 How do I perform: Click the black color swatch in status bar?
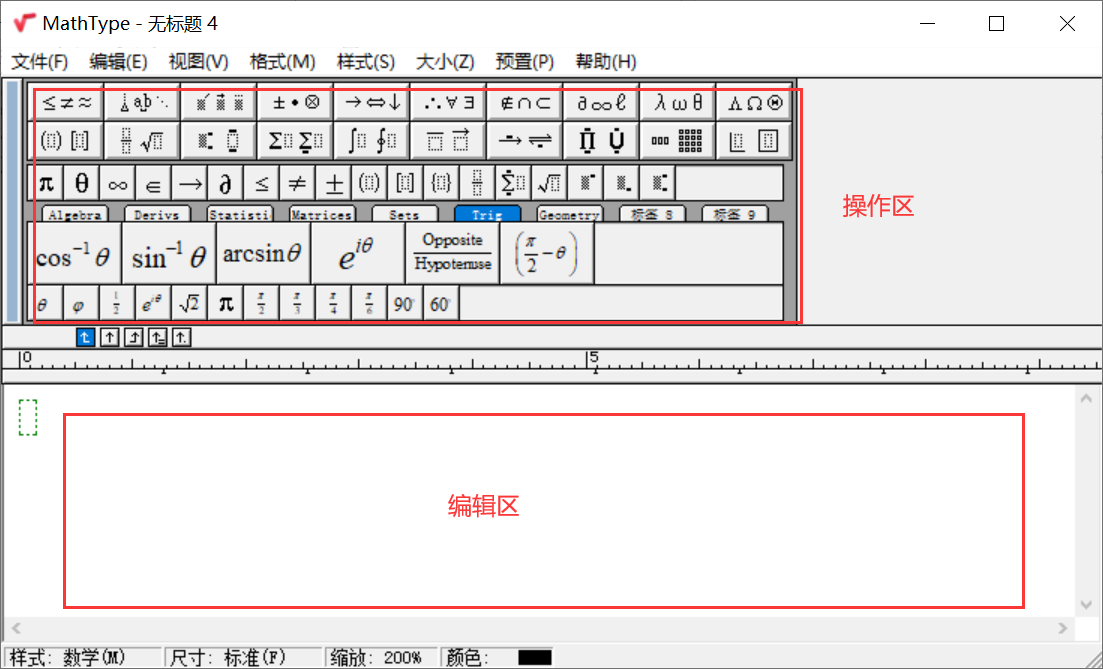tap(535, 658)
